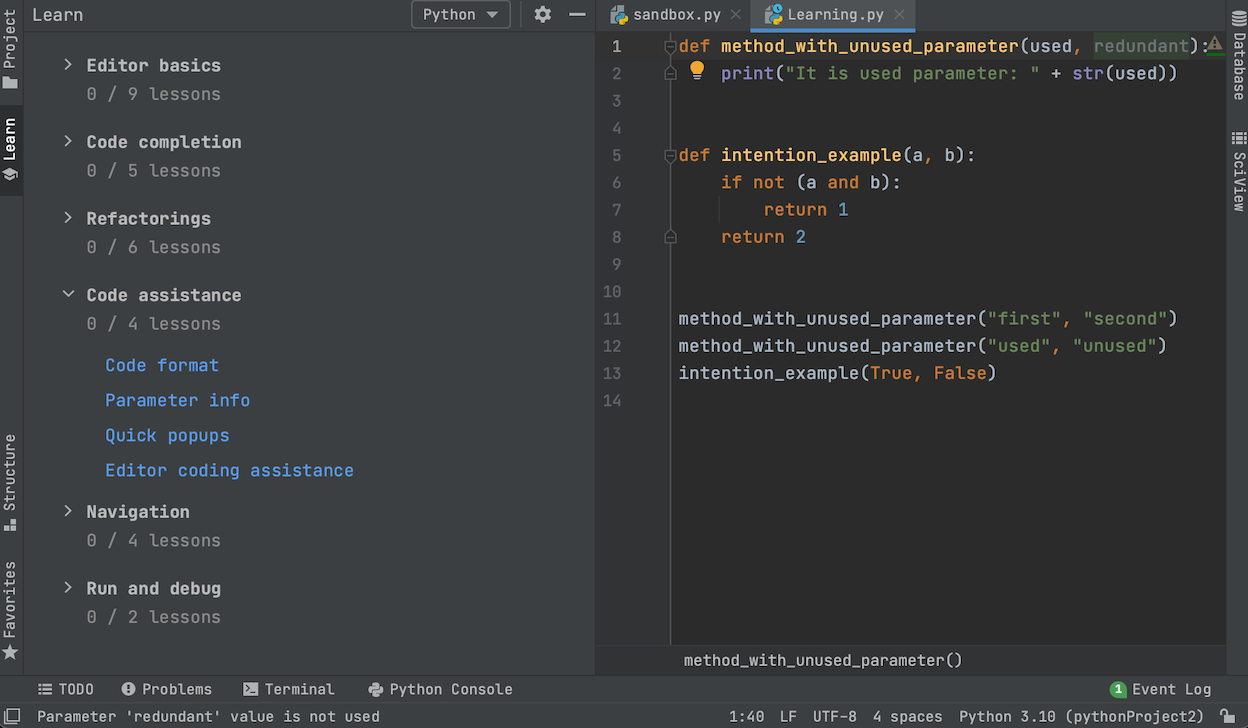This screenshot has height=728, width=1248.
Task: Start the Editor coding assistance lesson
Action: (230, 470)
